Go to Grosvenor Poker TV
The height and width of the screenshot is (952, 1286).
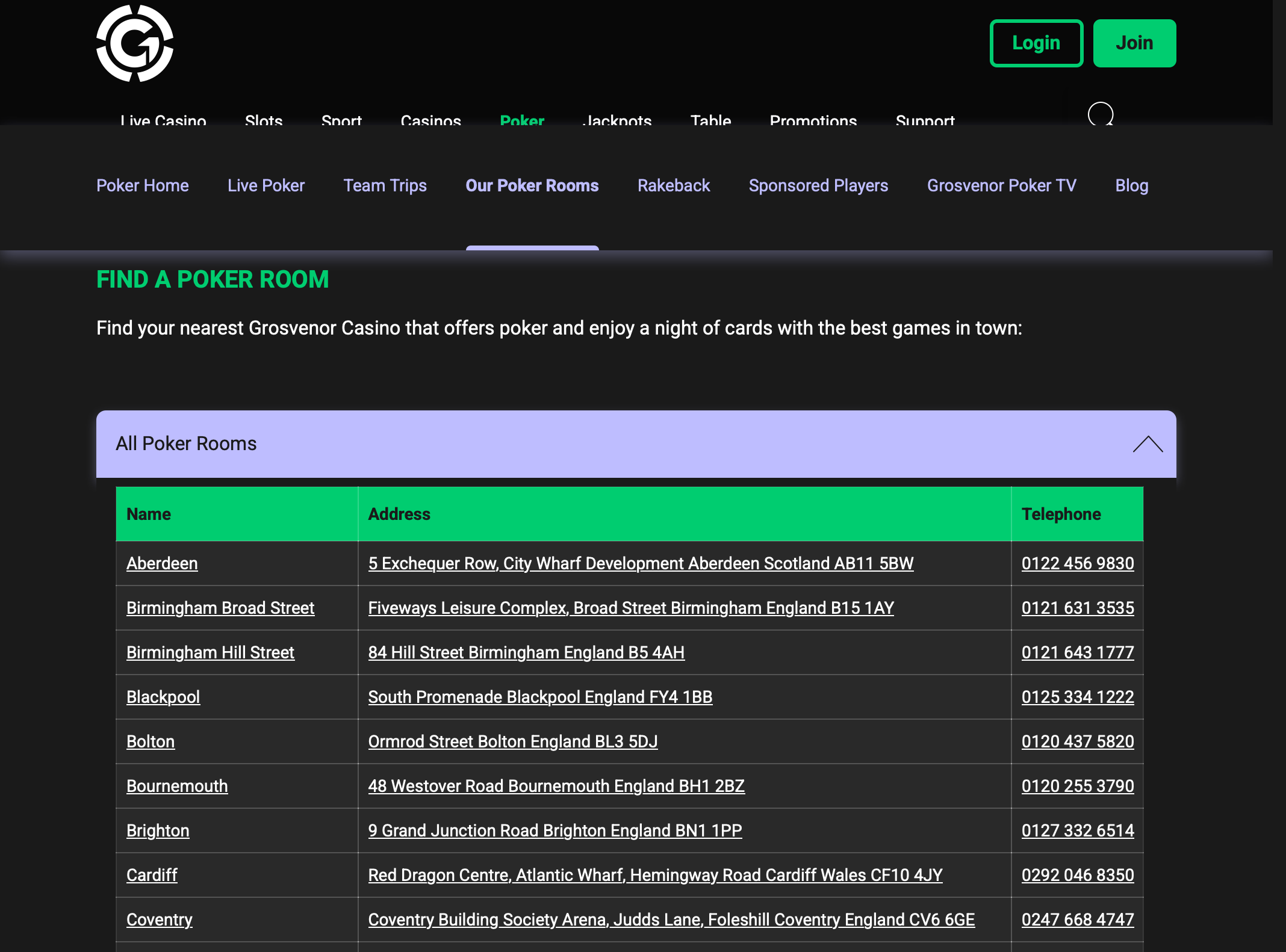[x=1002, y=185]
